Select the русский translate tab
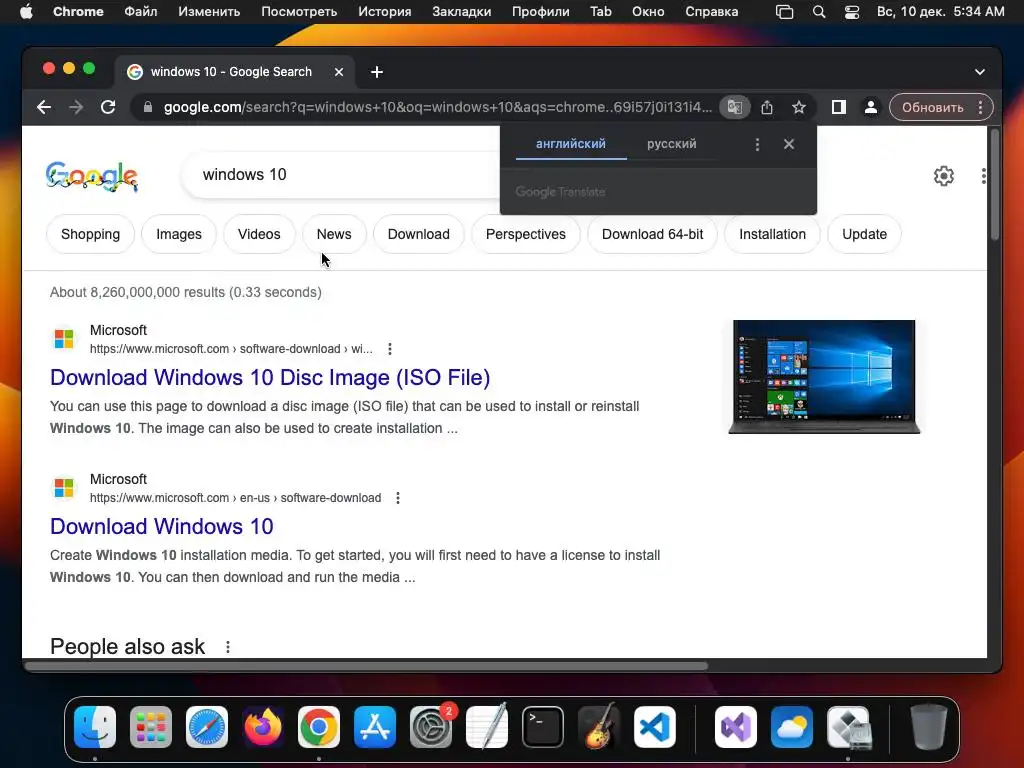Image resolution: width=1024 pixels, height=768 pixels. coord(671,144)
